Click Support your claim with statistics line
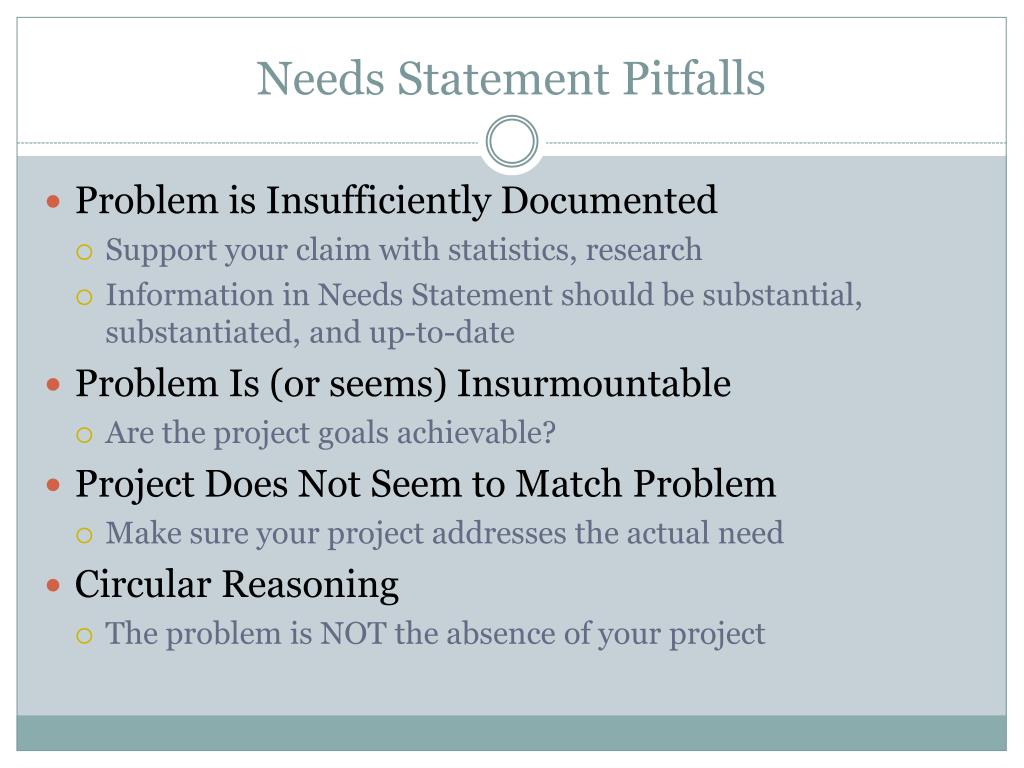The height and width of the screenshot is (768, 1024). [x=404, y=250]
